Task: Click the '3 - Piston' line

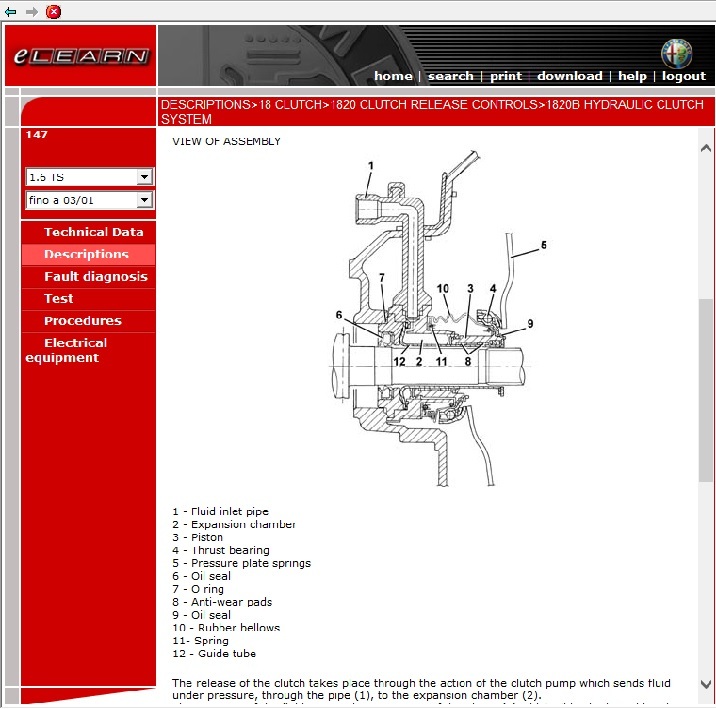Action: point(197,537)
